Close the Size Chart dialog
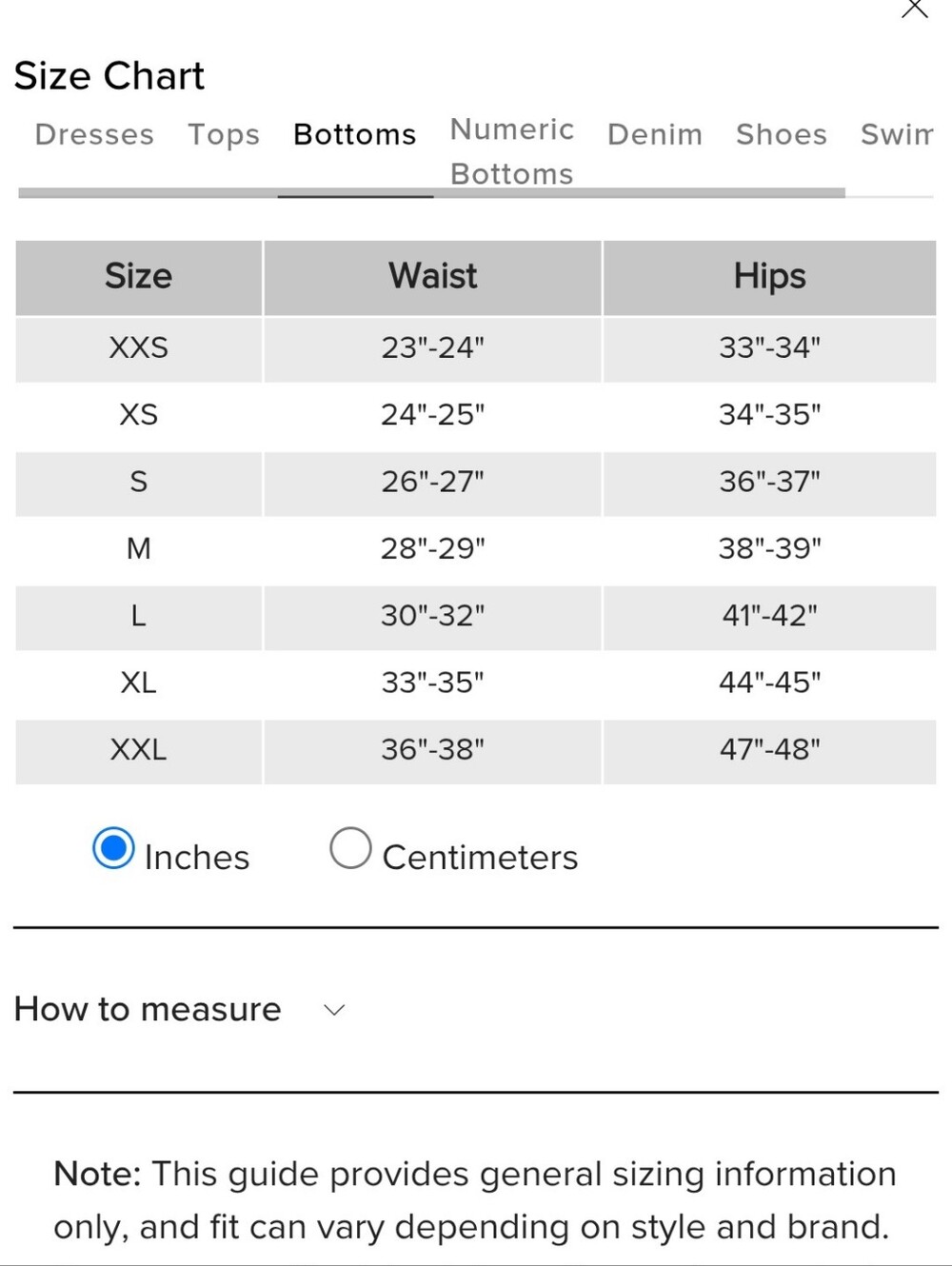952x1266 pixels. [914, 9]
